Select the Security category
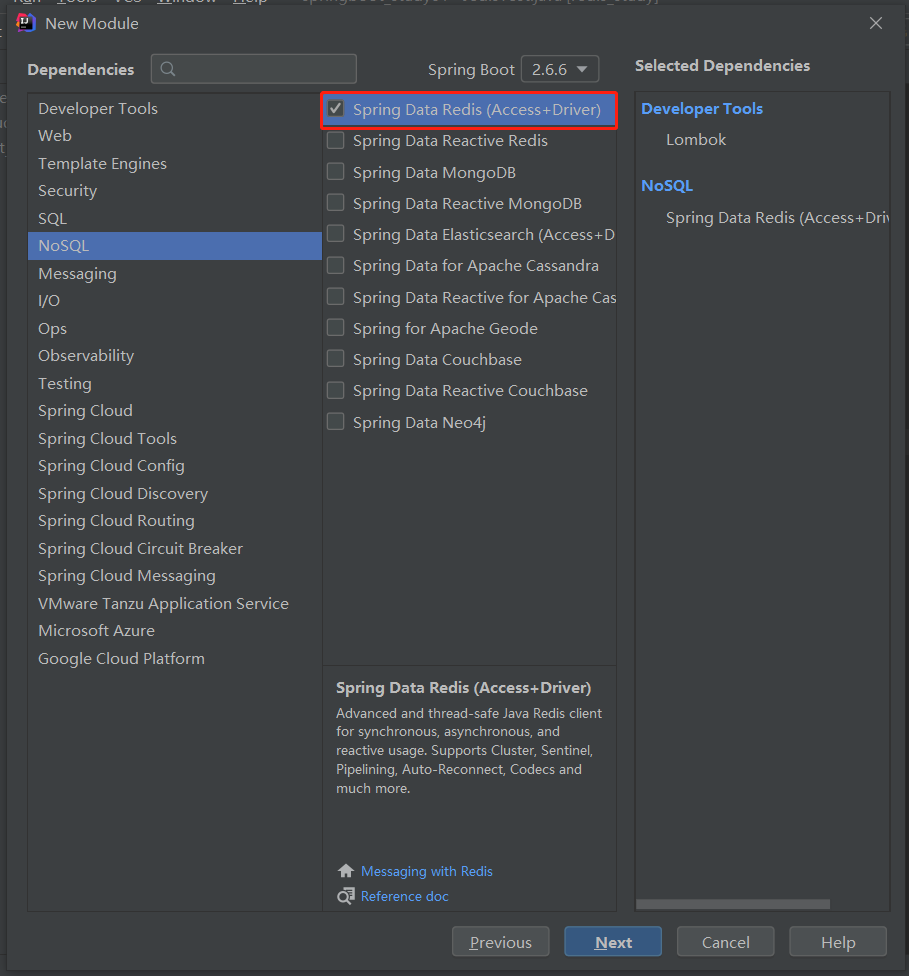 (175, 191)
